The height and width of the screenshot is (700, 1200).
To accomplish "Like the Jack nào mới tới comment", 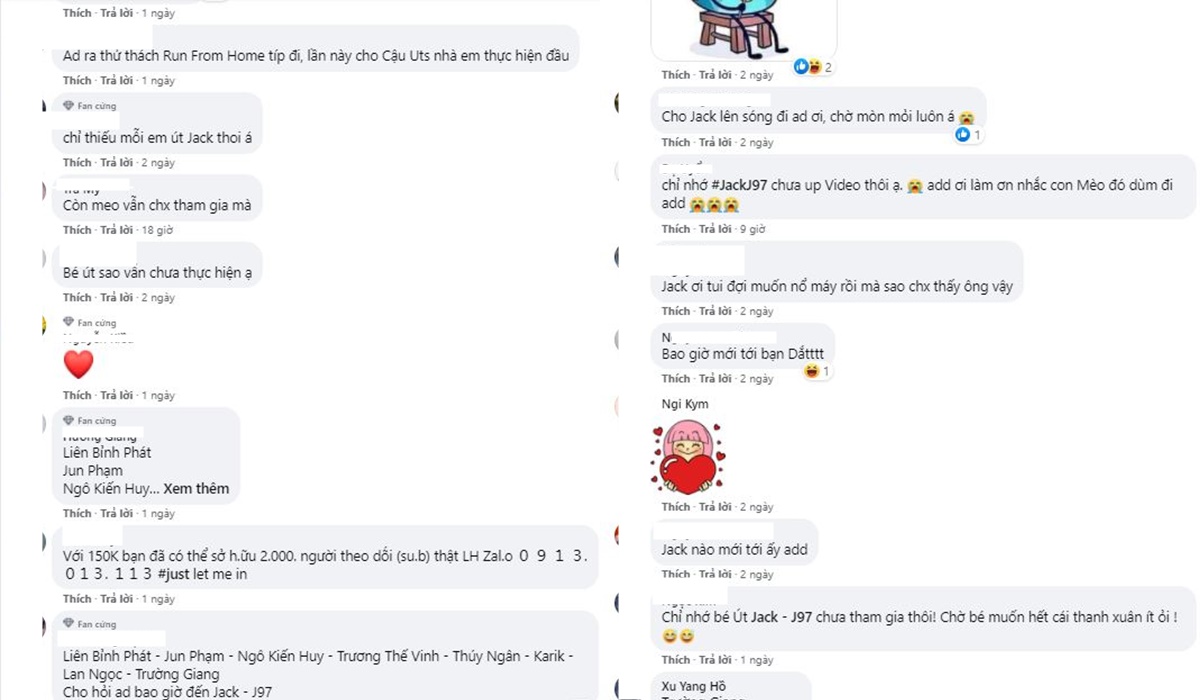I will click(x=676, y=574).
